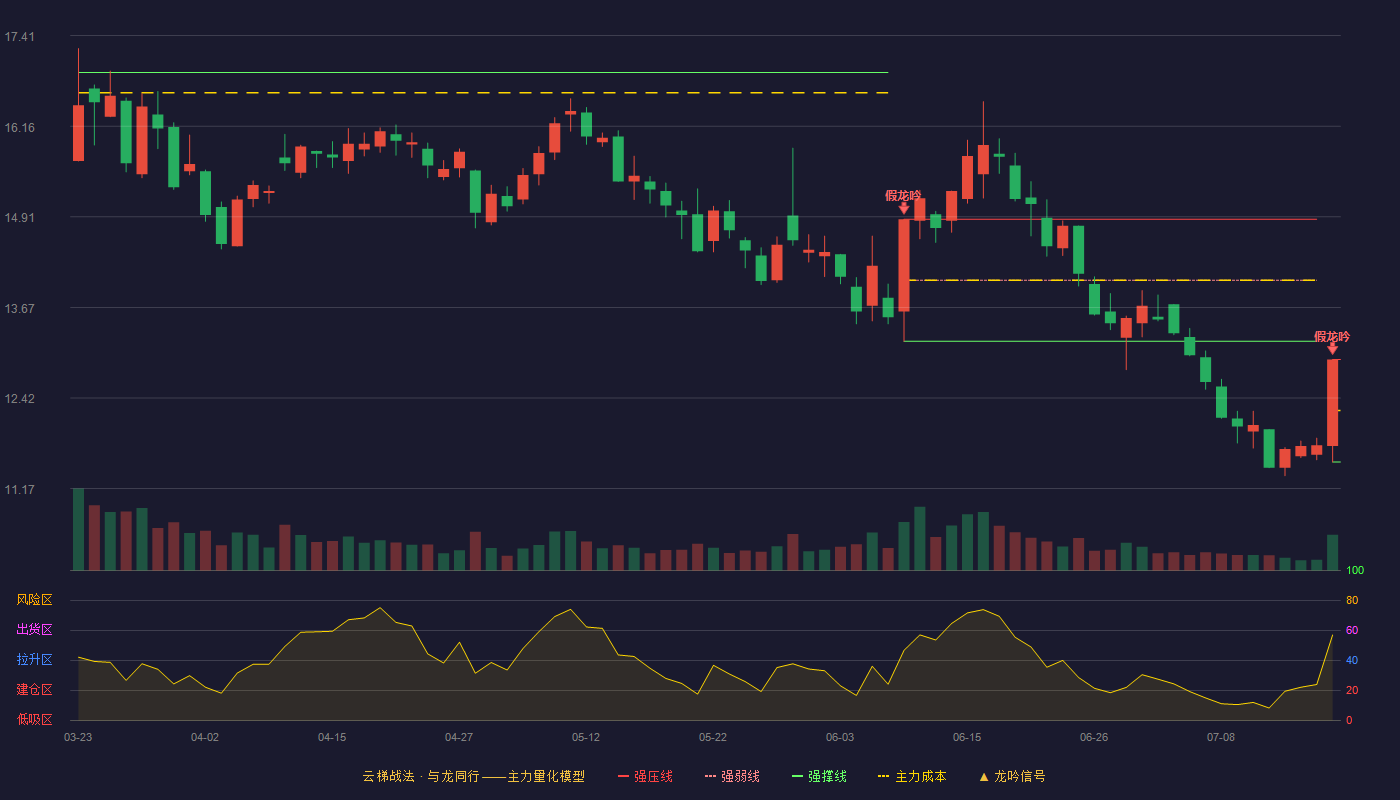Click the 拉升区 zone label

(x=34, y=660)
